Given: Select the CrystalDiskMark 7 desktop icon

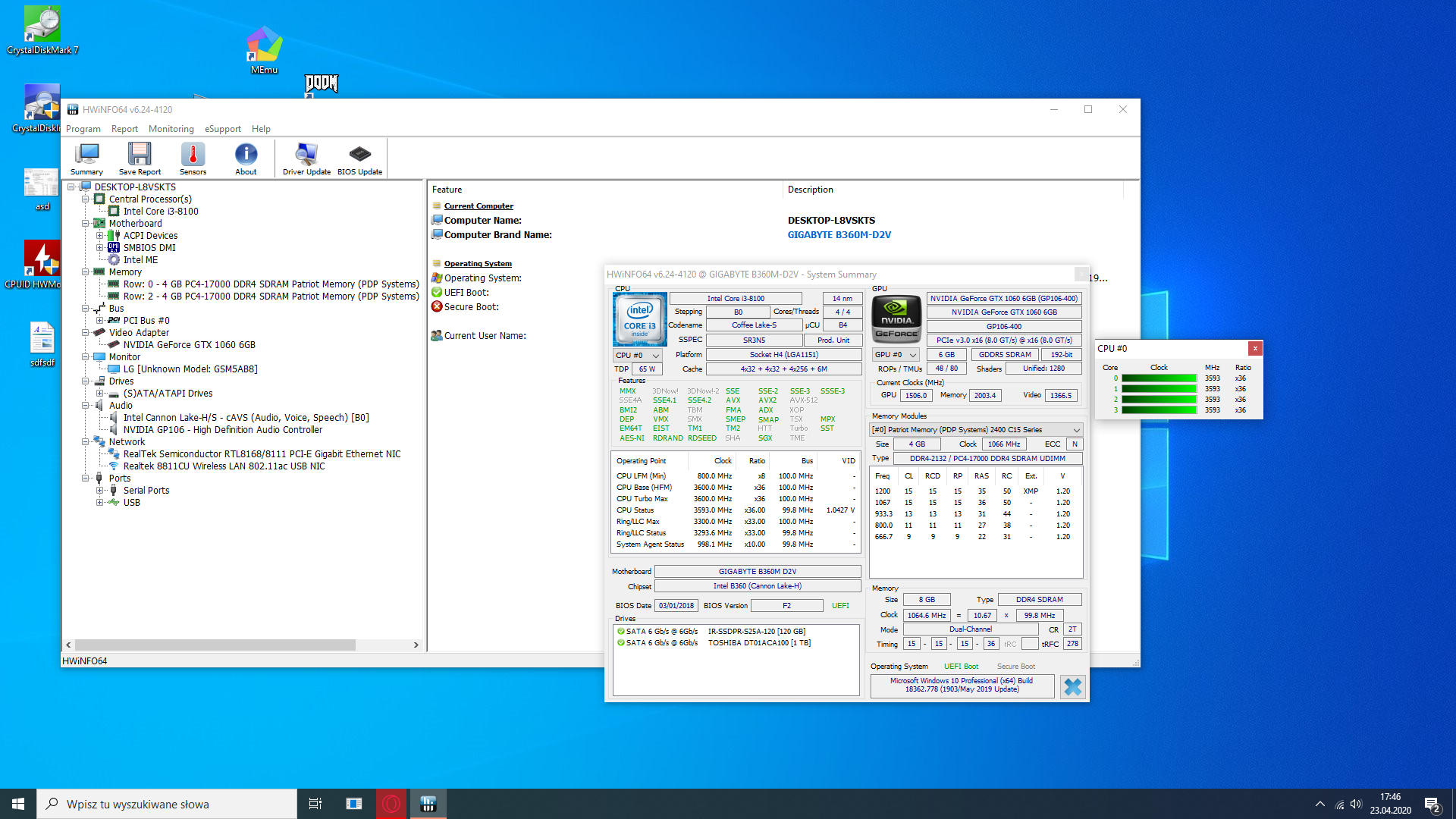Looking at the screenshot, I should click(x=42, y=31).
